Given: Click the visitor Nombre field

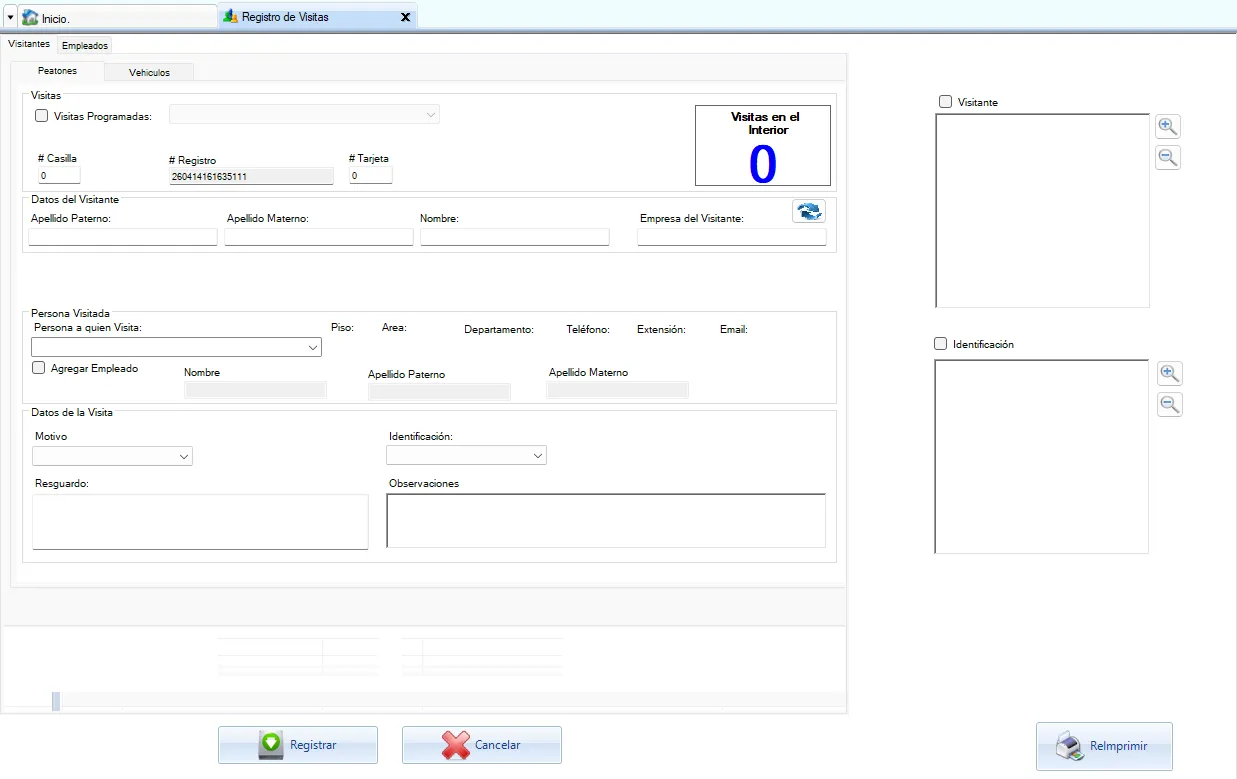Looking at the screenshot, I should pyautogui.click(x=515, y=237).
